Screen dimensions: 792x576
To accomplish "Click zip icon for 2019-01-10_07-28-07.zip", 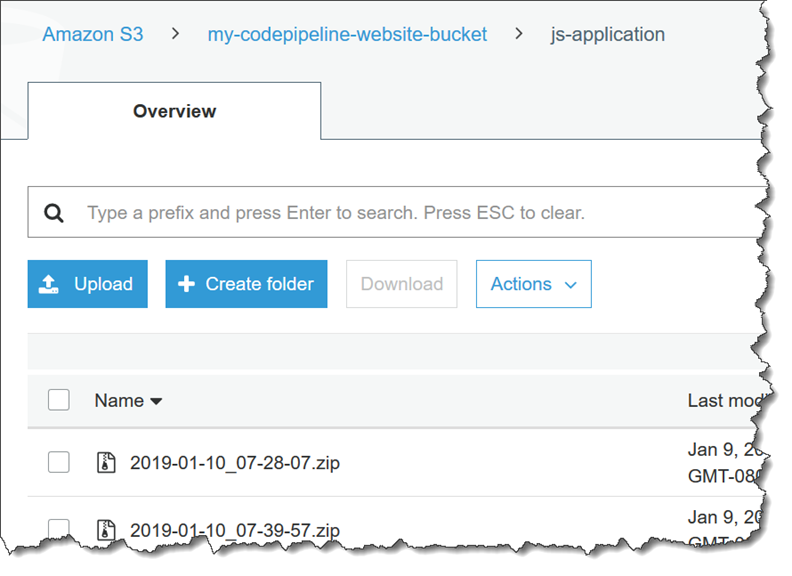I will 106,463.
